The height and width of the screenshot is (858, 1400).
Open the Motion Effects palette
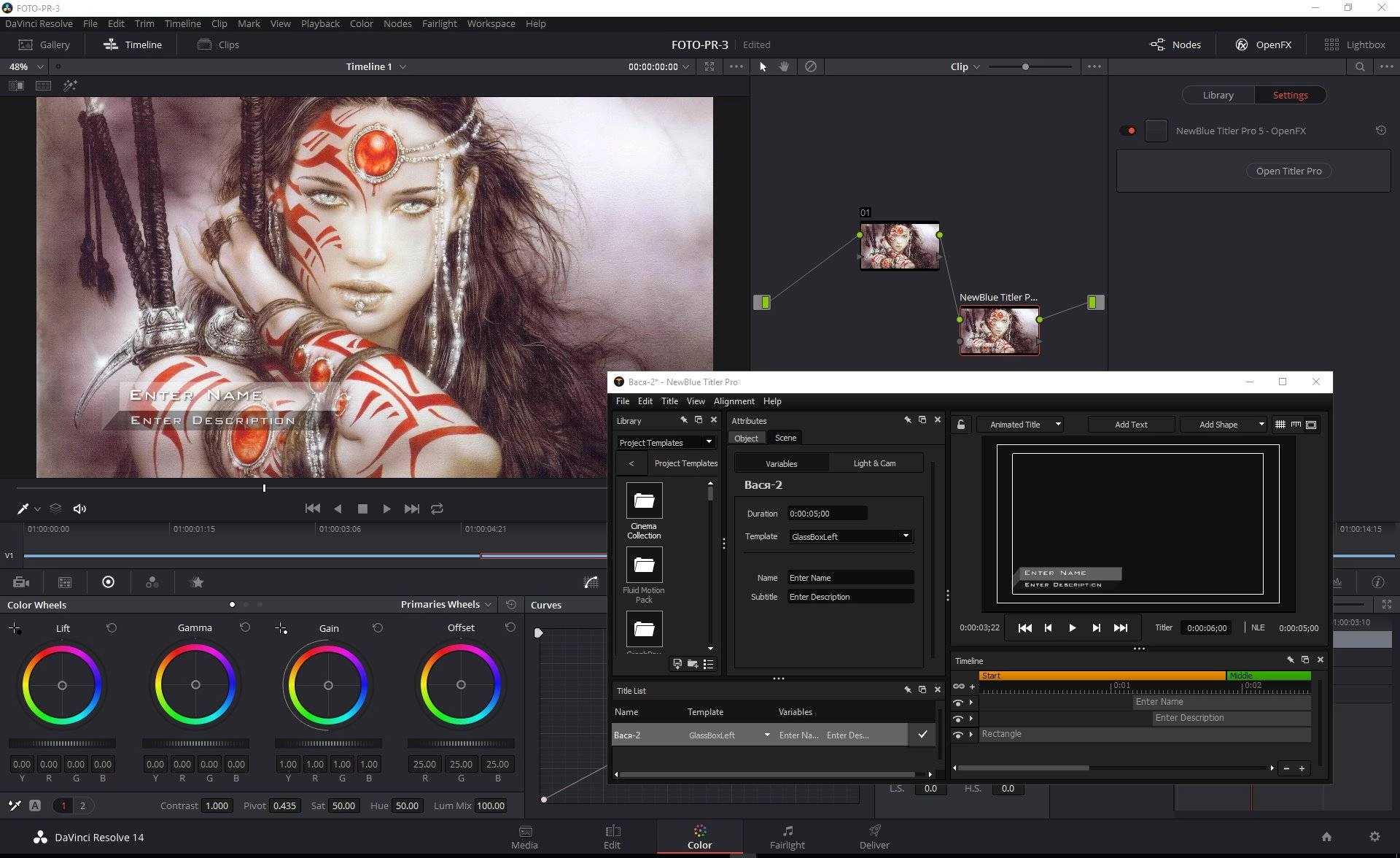pyautogui.click(x=197, y=582)
